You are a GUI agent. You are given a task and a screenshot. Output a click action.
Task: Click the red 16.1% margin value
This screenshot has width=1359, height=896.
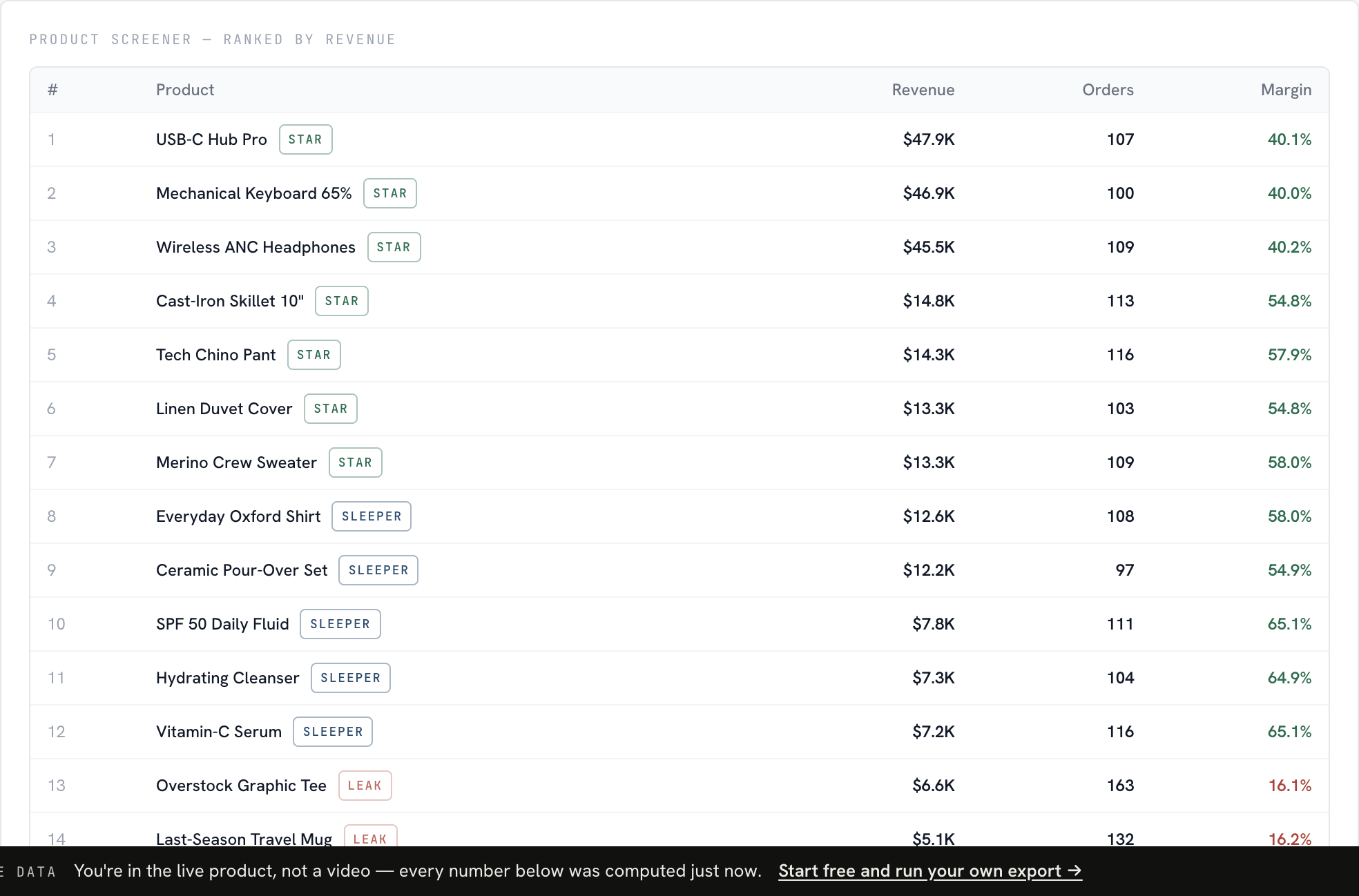1289,786
